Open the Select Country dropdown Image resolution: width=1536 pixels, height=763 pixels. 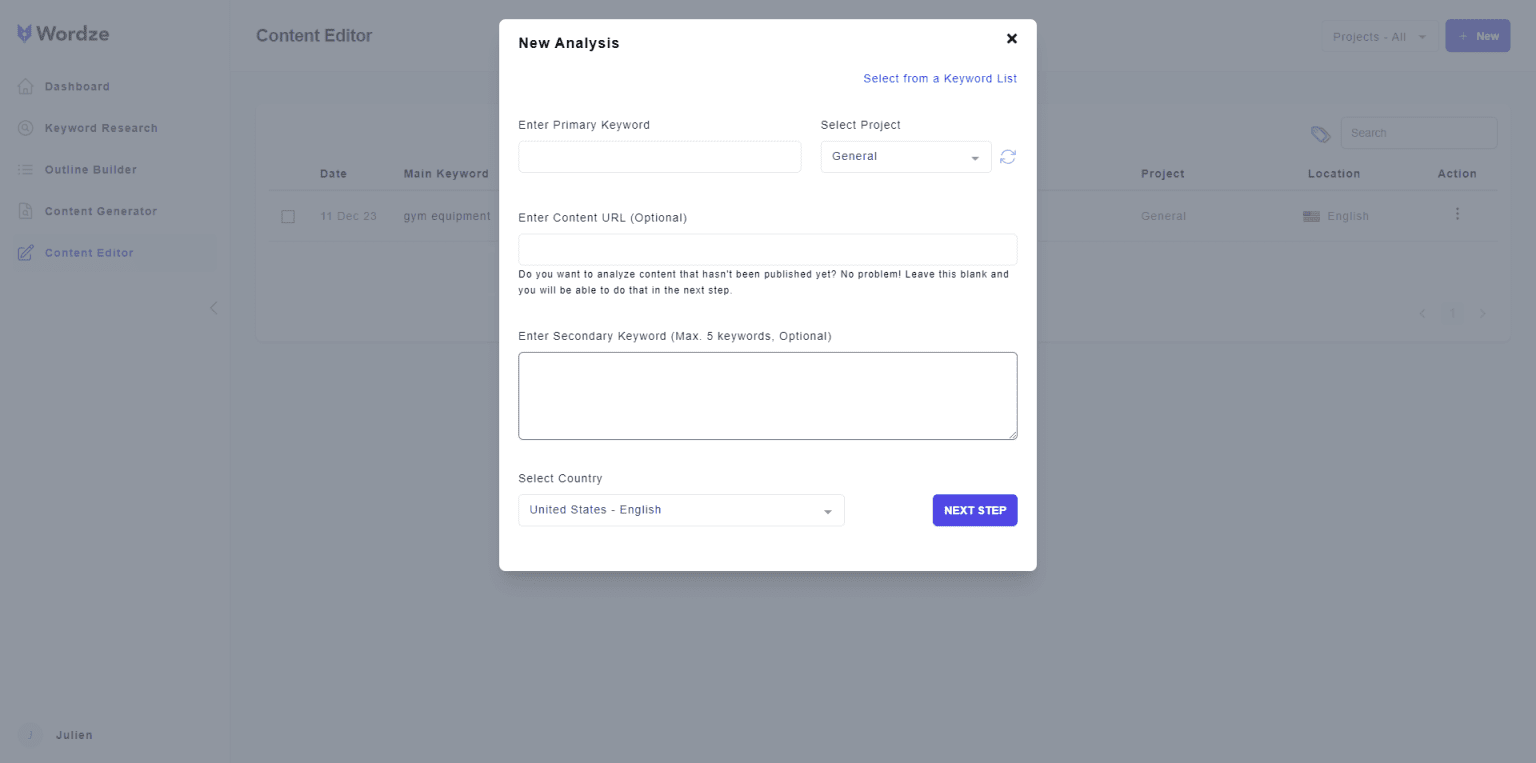point(681,510)
